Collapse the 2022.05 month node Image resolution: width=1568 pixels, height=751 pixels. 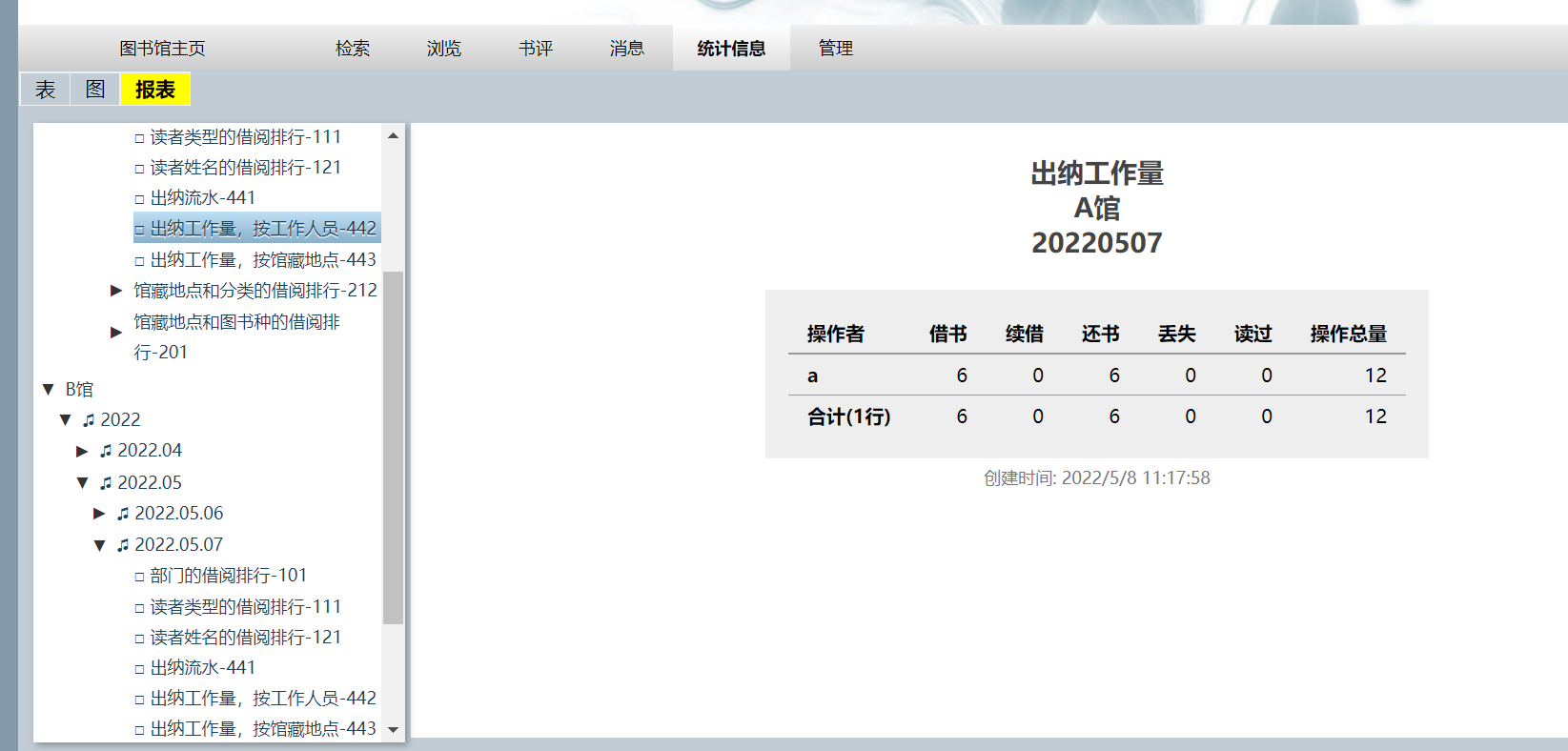point(83,482)
